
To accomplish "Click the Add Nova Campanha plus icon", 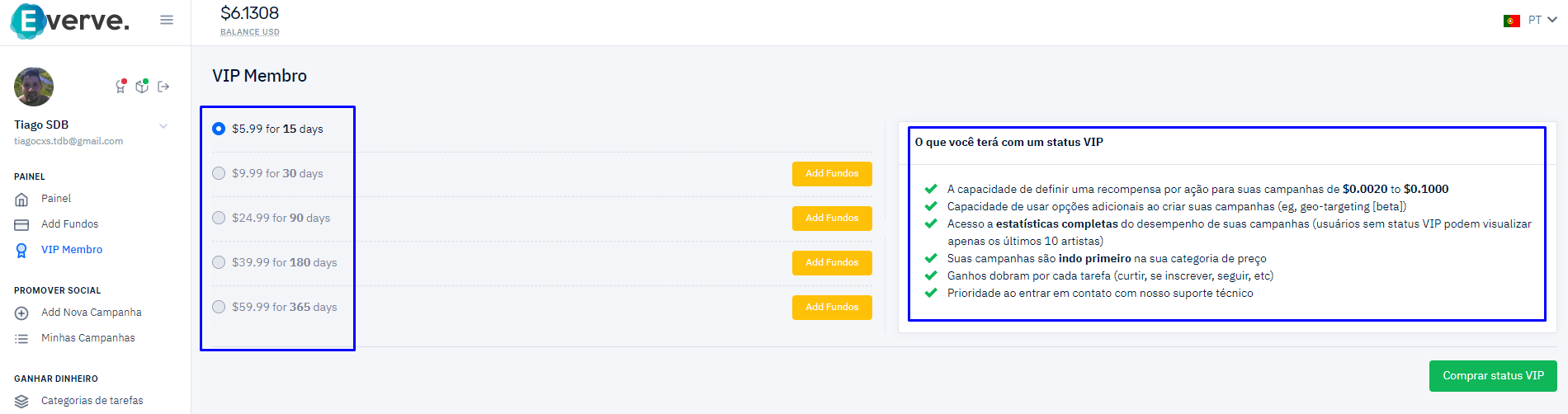I will click(21, 313).
